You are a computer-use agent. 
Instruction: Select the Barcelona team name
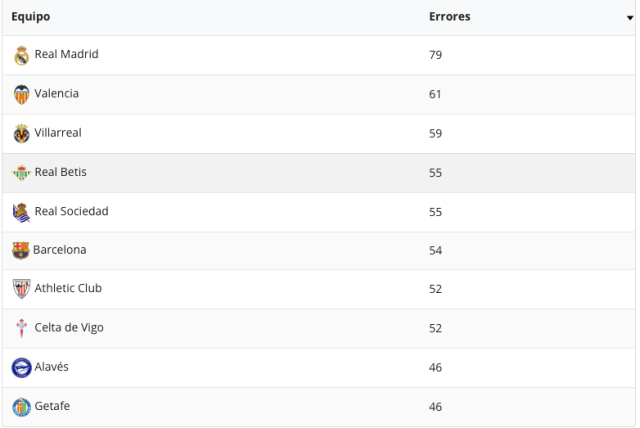60,249
